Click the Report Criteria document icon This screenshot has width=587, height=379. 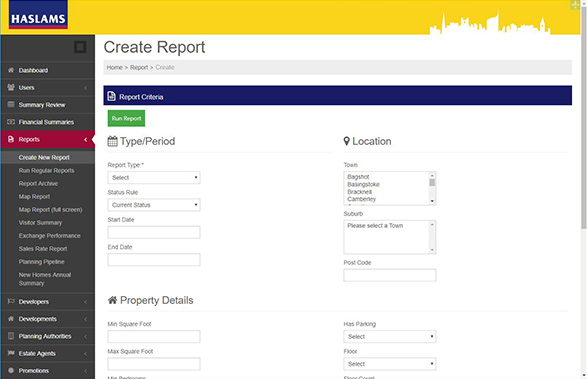[x=112, y=96]
